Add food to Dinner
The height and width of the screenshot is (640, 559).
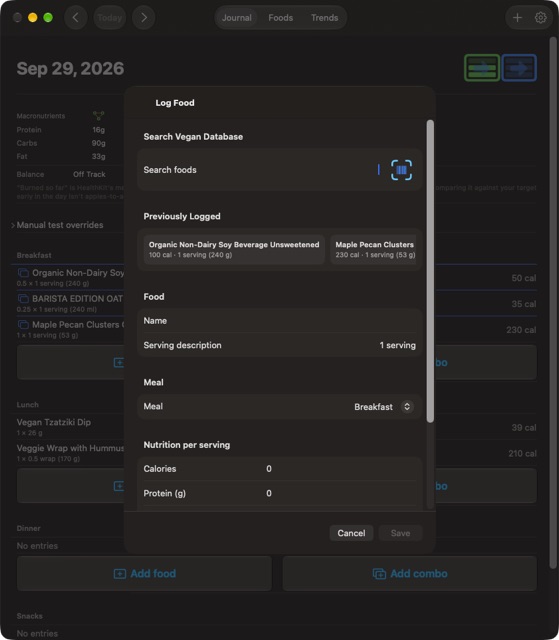(x=144, y=573)
